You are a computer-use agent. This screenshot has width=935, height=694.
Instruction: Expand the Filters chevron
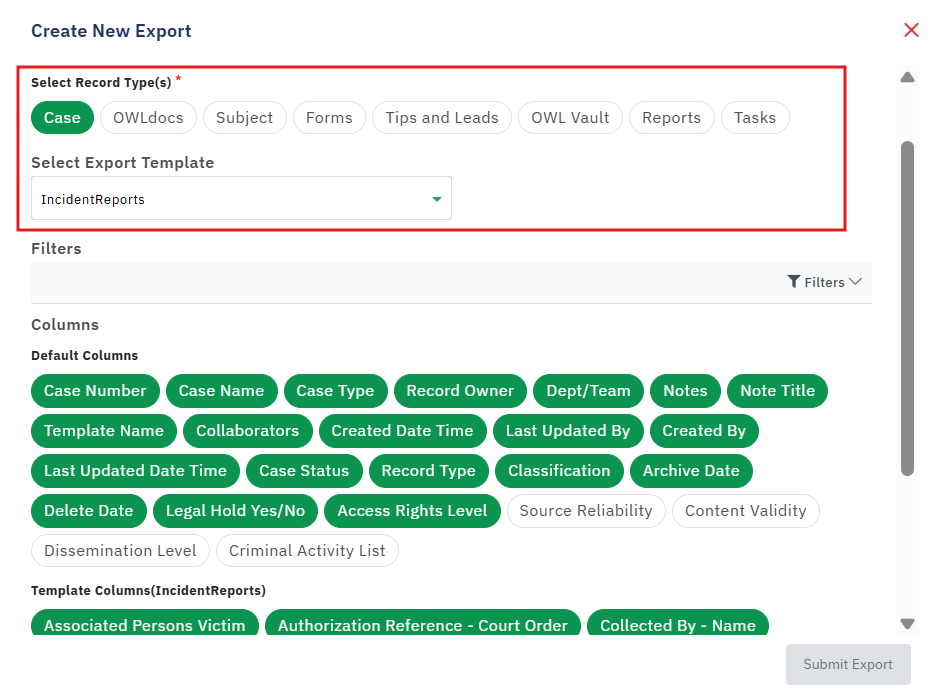tap(855, 281)
